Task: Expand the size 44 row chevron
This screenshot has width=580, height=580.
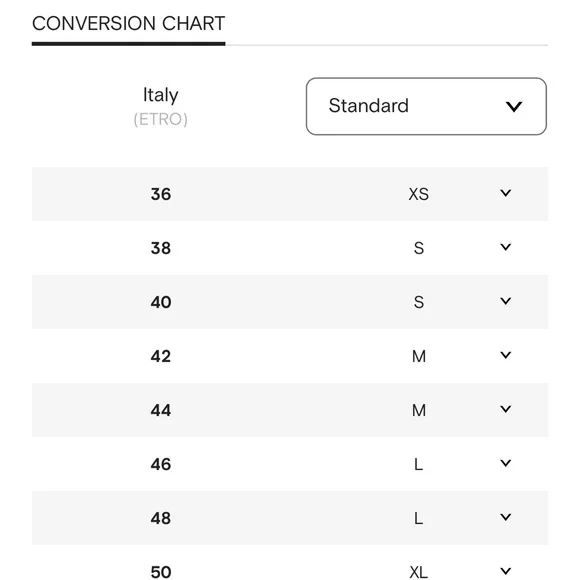Action: pos(505,409)
